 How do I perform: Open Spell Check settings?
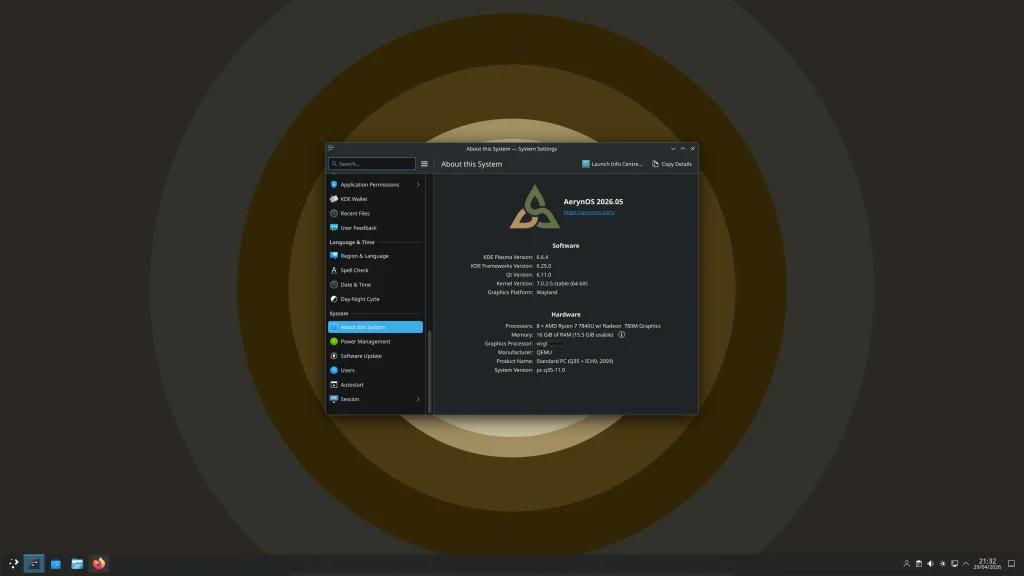(376, 270)
